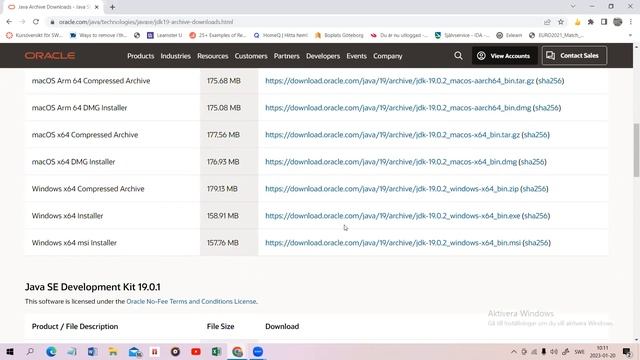Open the Chrome profile avatar
The image size is (640, 360).
tap(618, 22)
